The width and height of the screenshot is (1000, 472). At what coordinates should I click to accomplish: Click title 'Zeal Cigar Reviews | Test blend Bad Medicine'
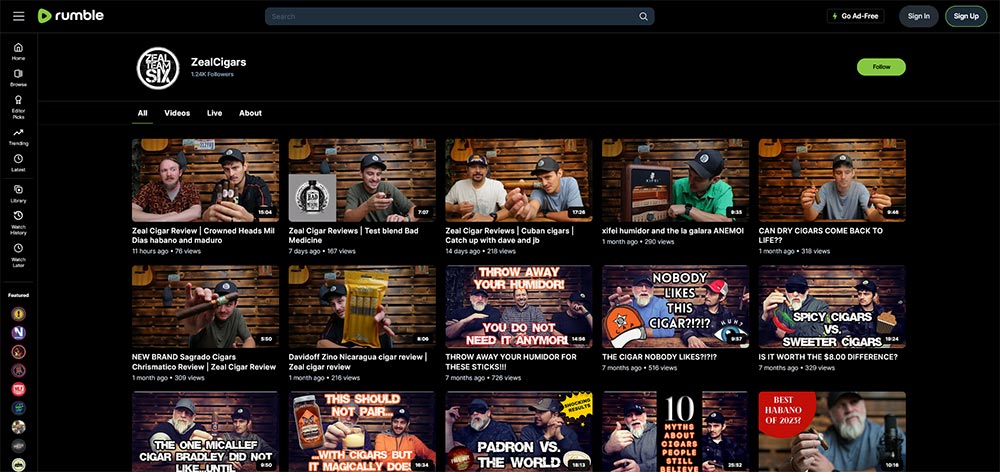[353, 235]
